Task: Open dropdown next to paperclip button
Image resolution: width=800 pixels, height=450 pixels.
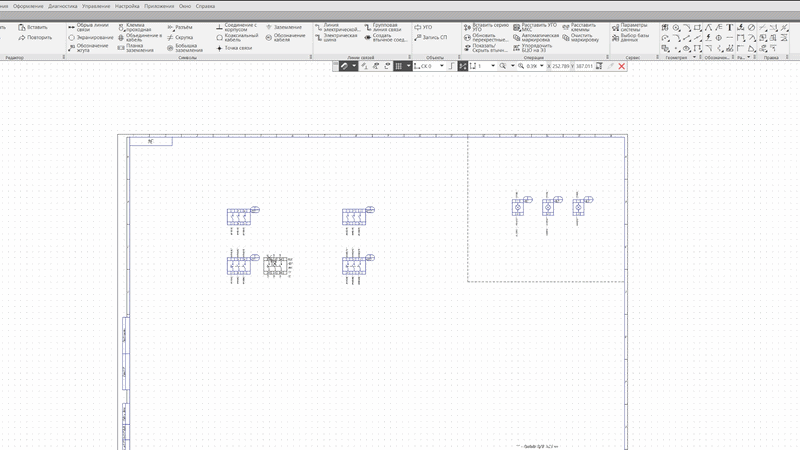Action: (x=354, y=66)
